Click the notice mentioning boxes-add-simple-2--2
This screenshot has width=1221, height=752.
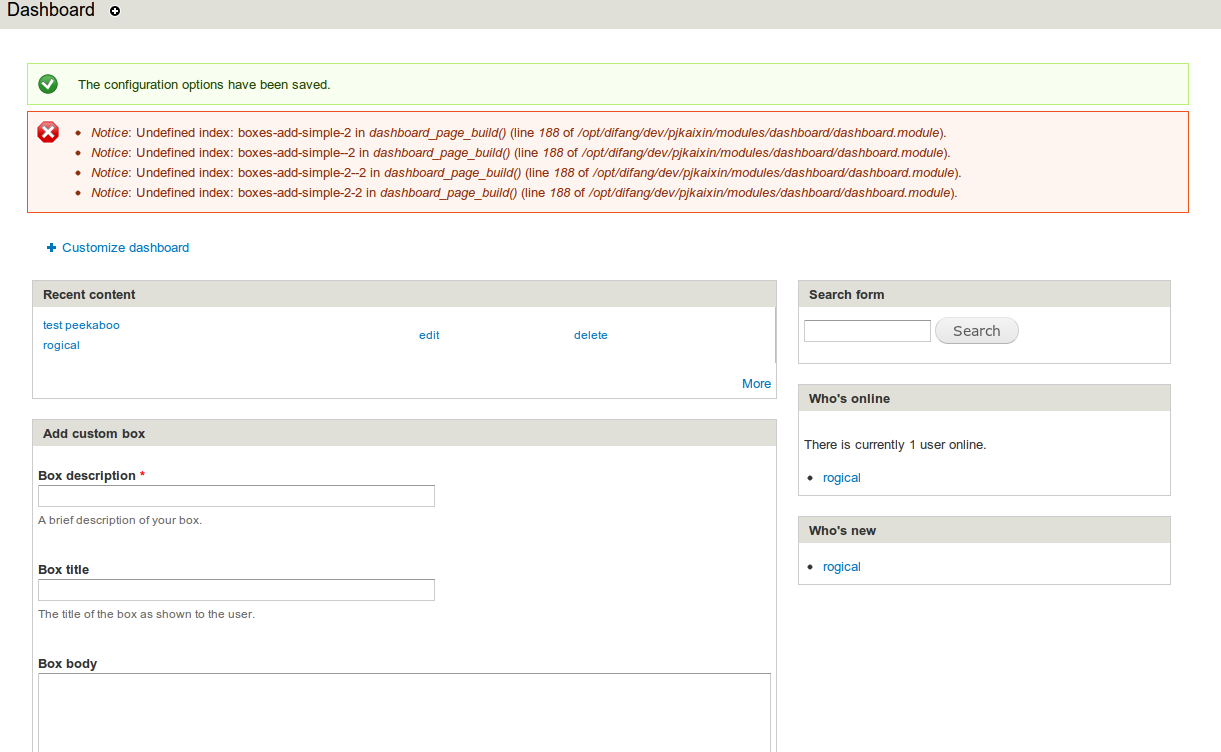tap(526, 172)
